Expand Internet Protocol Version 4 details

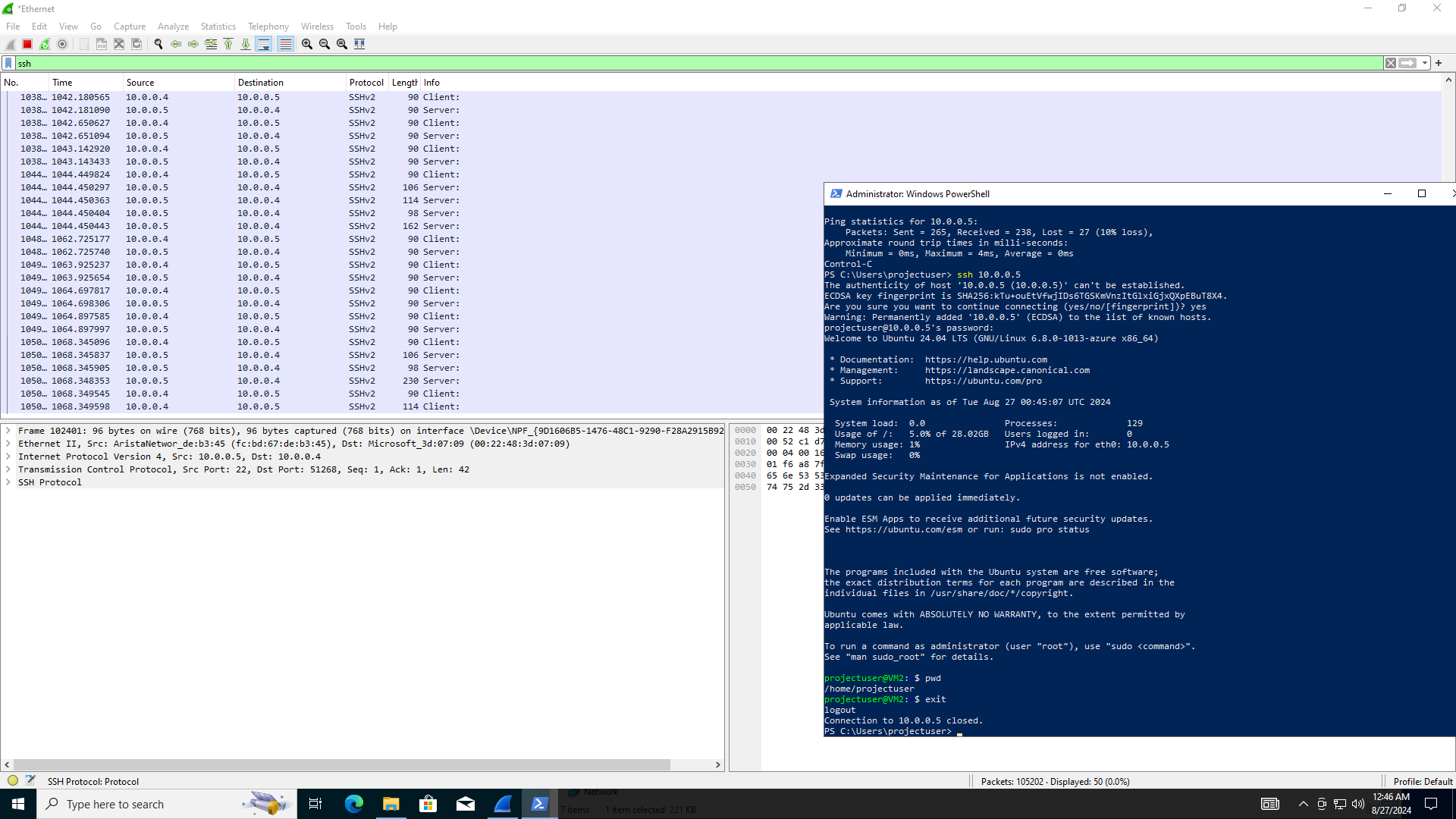(x=8, y=457)
